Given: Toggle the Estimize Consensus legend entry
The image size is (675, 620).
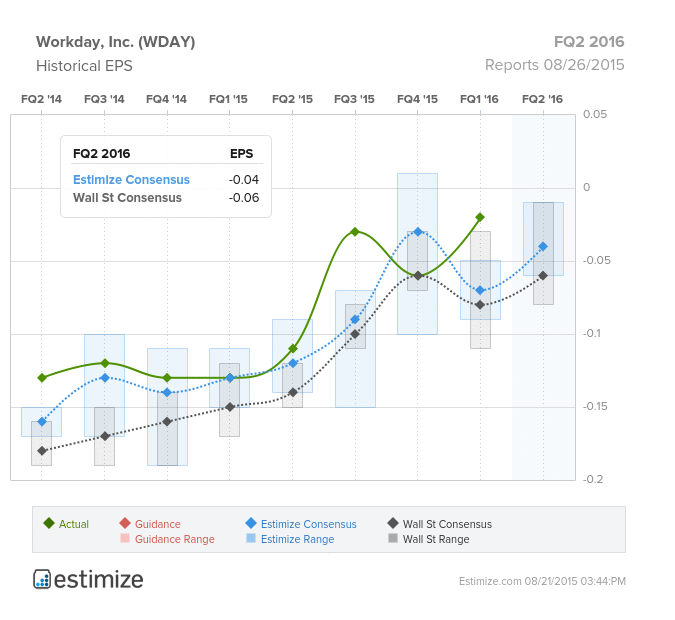Looking at the screenshot, I should pyautogui.click(x=301, y=524).
